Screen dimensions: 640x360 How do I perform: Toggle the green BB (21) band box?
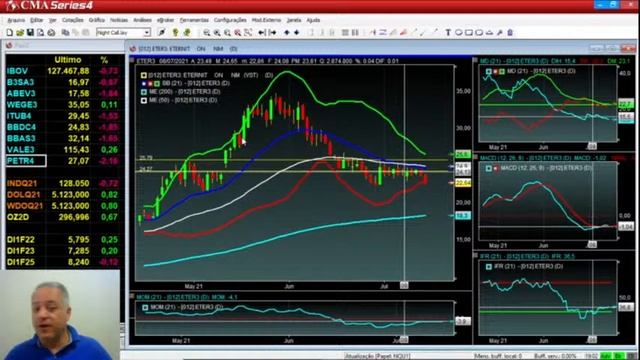(157, 83)
